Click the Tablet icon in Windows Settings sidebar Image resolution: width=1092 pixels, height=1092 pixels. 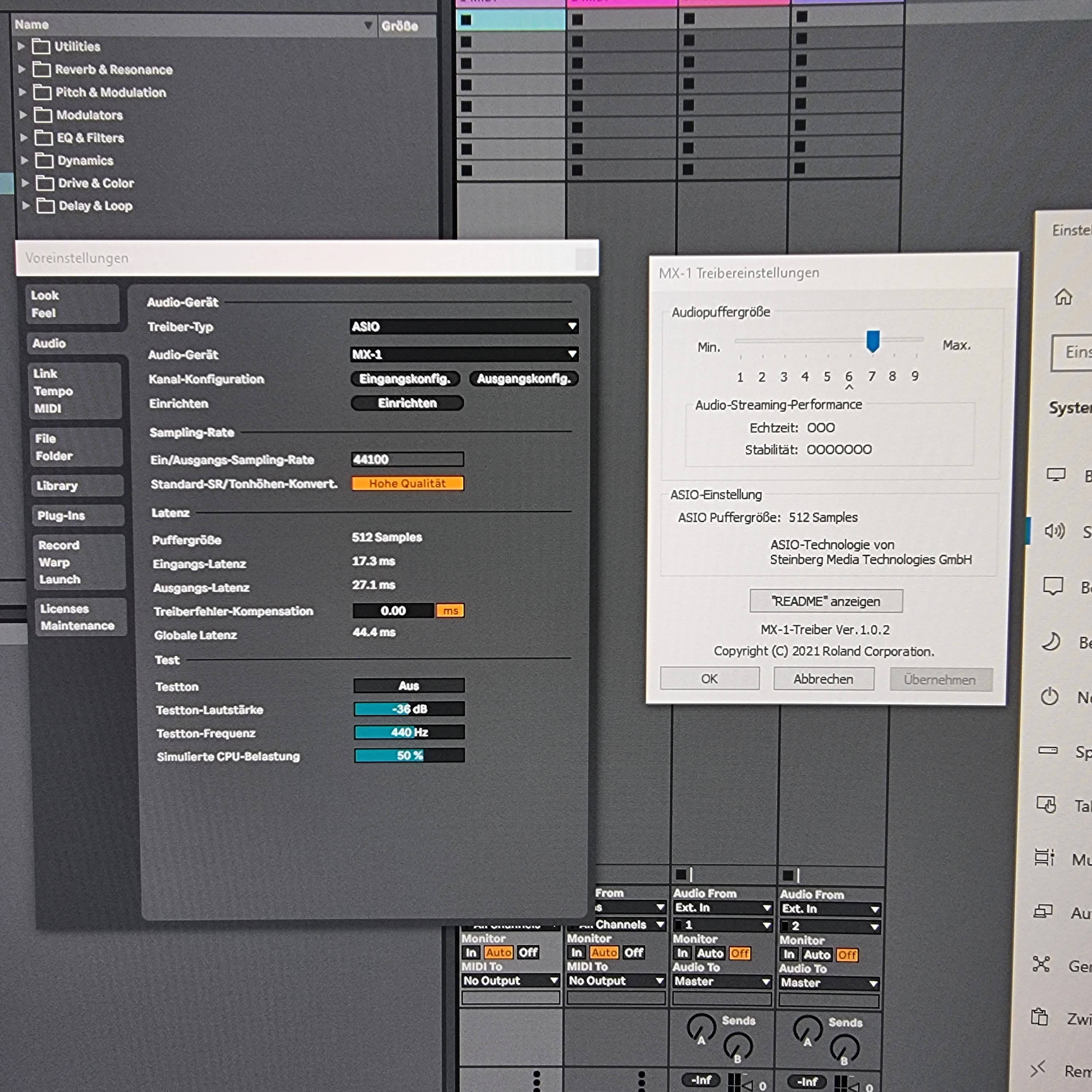tap(1046, 804)
